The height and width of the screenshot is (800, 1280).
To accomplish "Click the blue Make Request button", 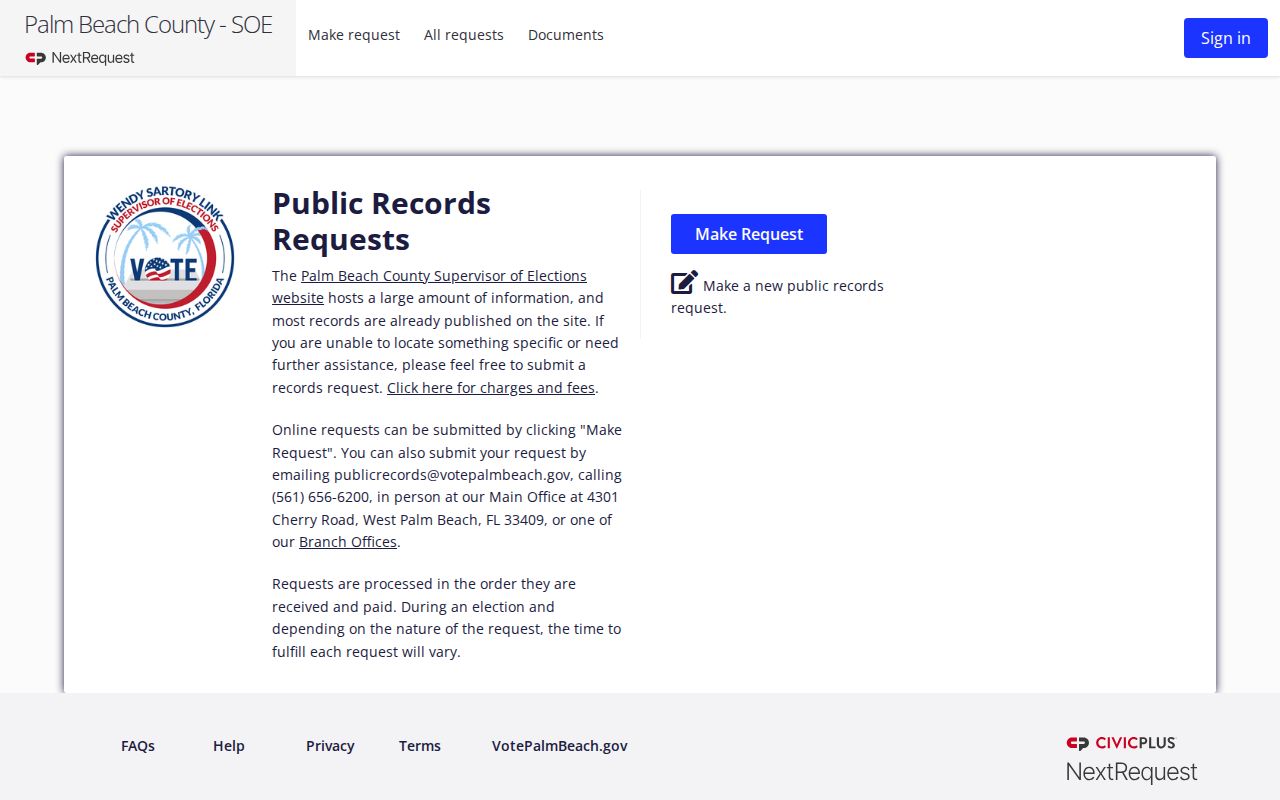I will coord(749,234).
